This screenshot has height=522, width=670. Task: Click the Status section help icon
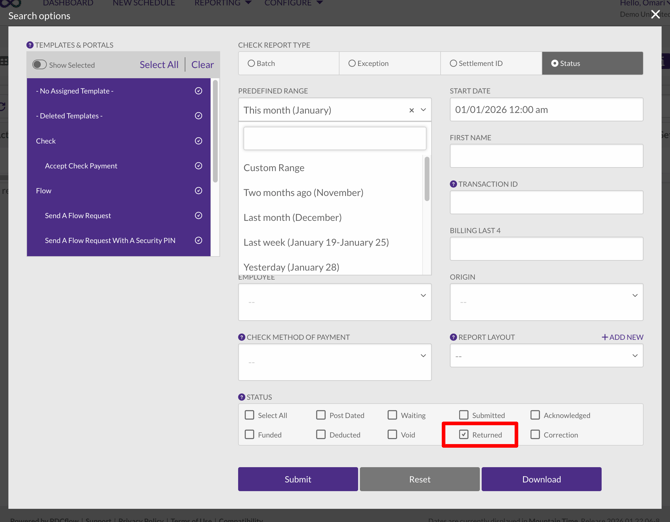(241, 397)
